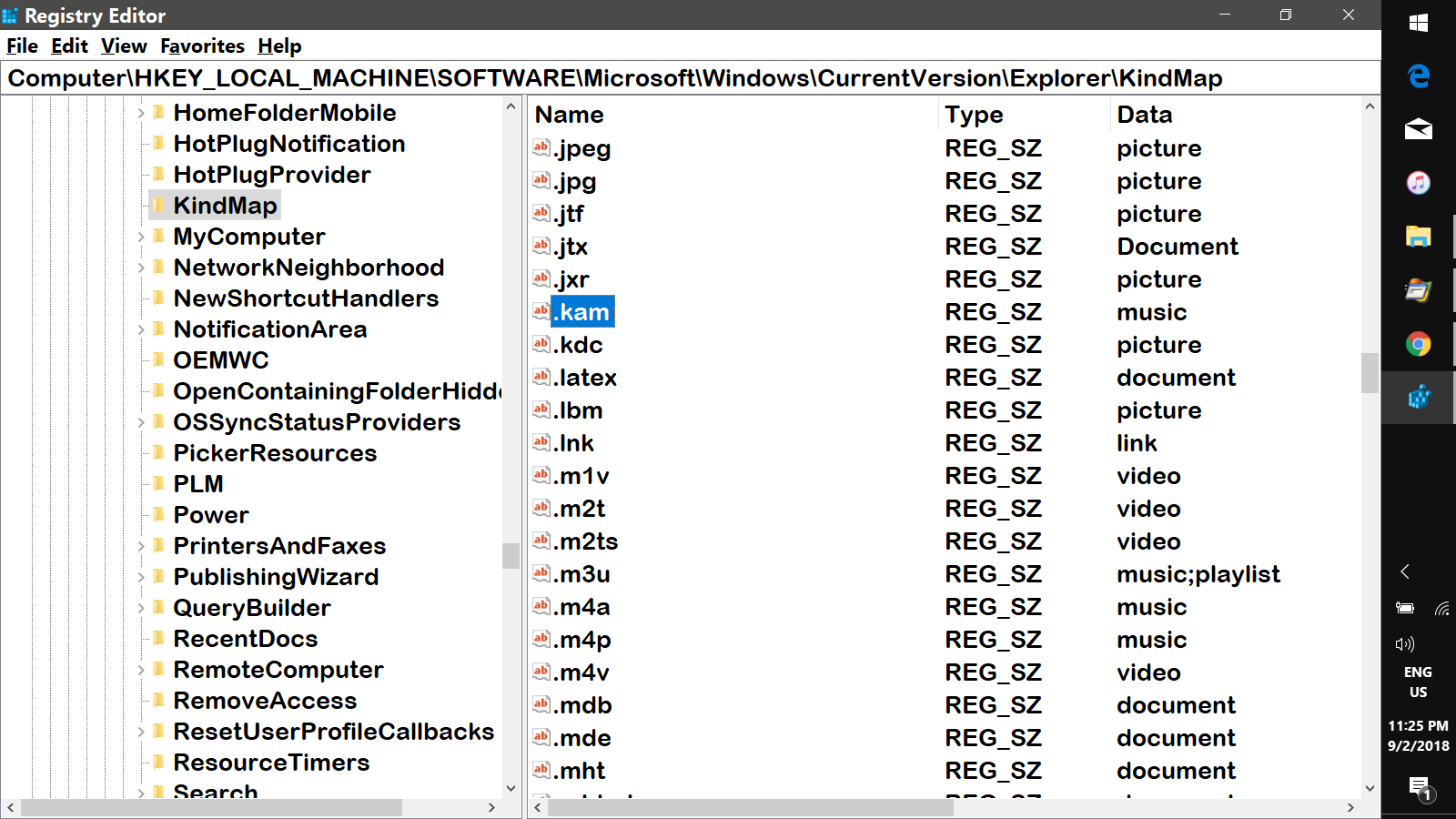
Task: Click the .jtf value string icon
Action: [541, 213]
